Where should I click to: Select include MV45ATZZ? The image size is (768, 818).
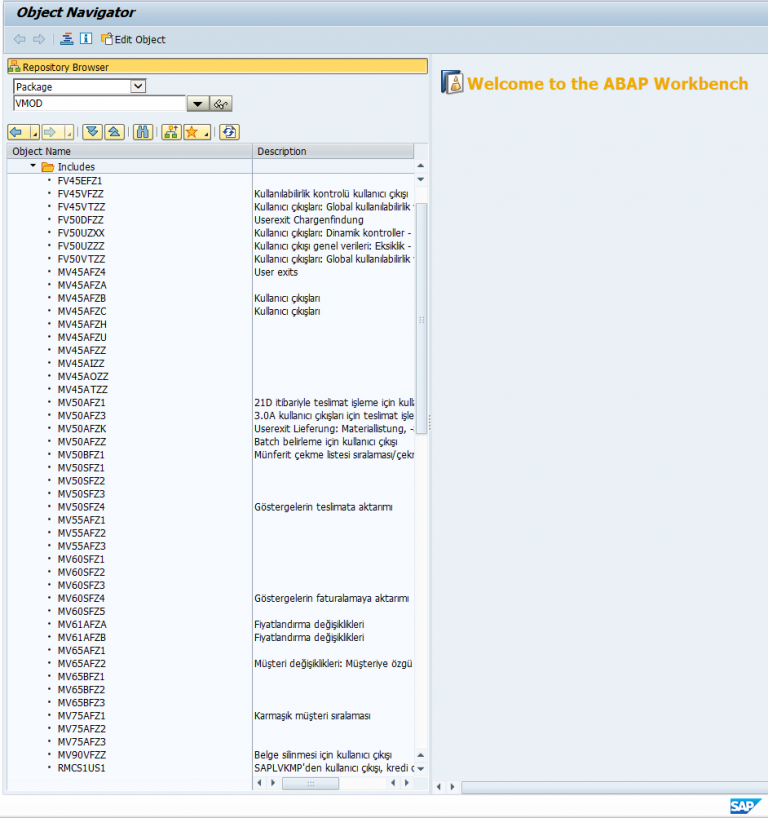(x=82, y=390)
